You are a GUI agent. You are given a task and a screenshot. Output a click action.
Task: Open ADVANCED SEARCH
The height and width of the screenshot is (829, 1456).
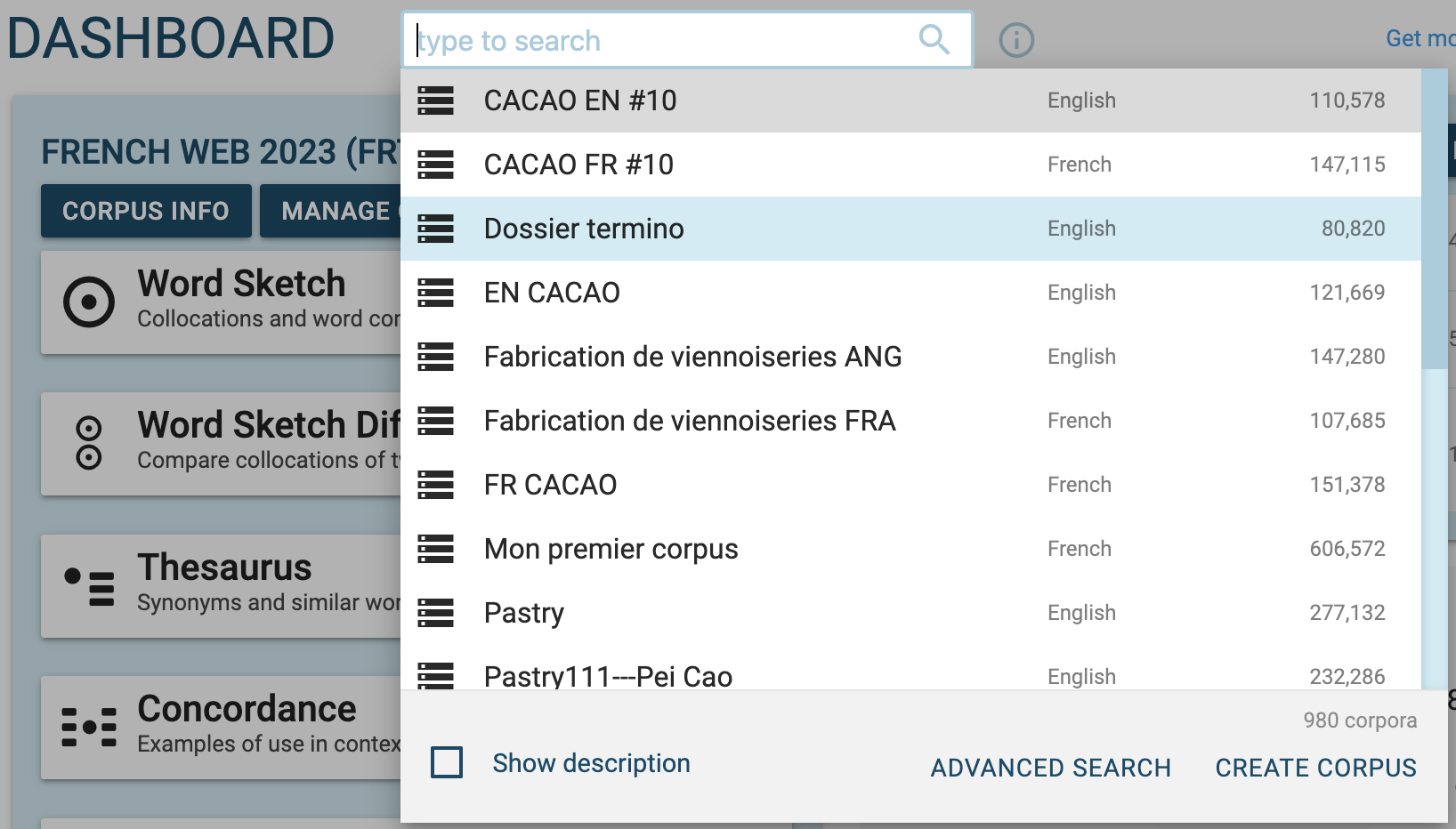[1051, 768]
